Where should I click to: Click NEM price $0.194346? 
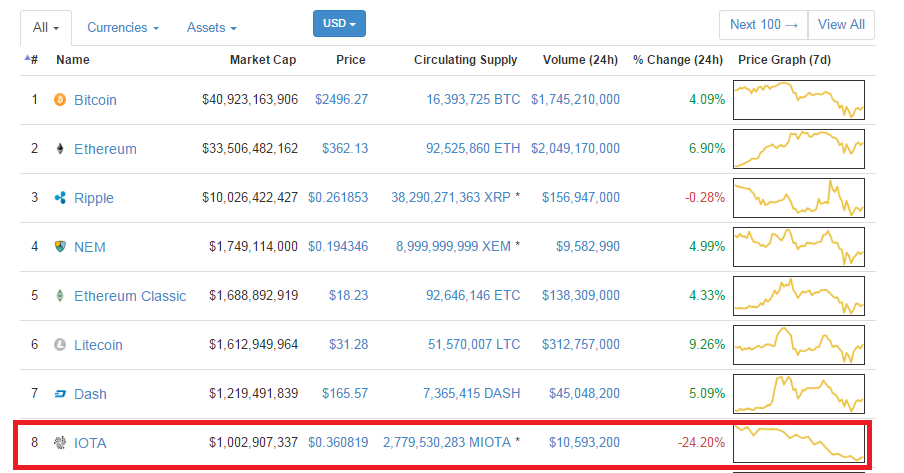click(338, 246)
